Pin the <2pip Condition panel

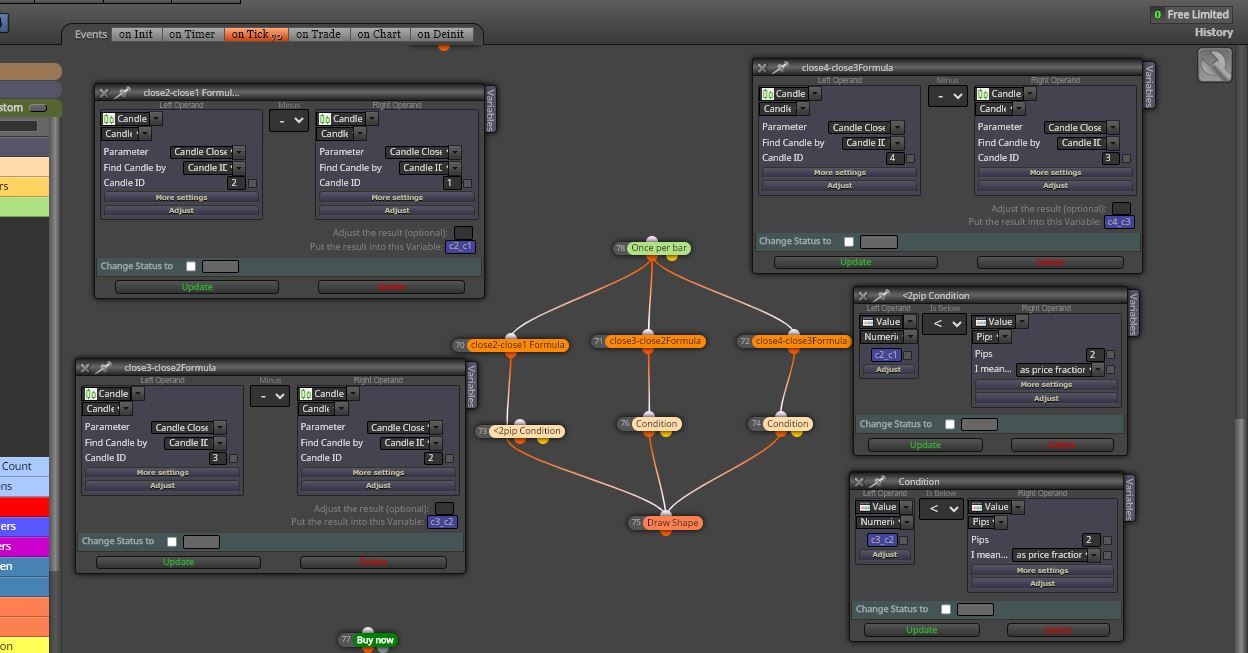pos(882,295)
